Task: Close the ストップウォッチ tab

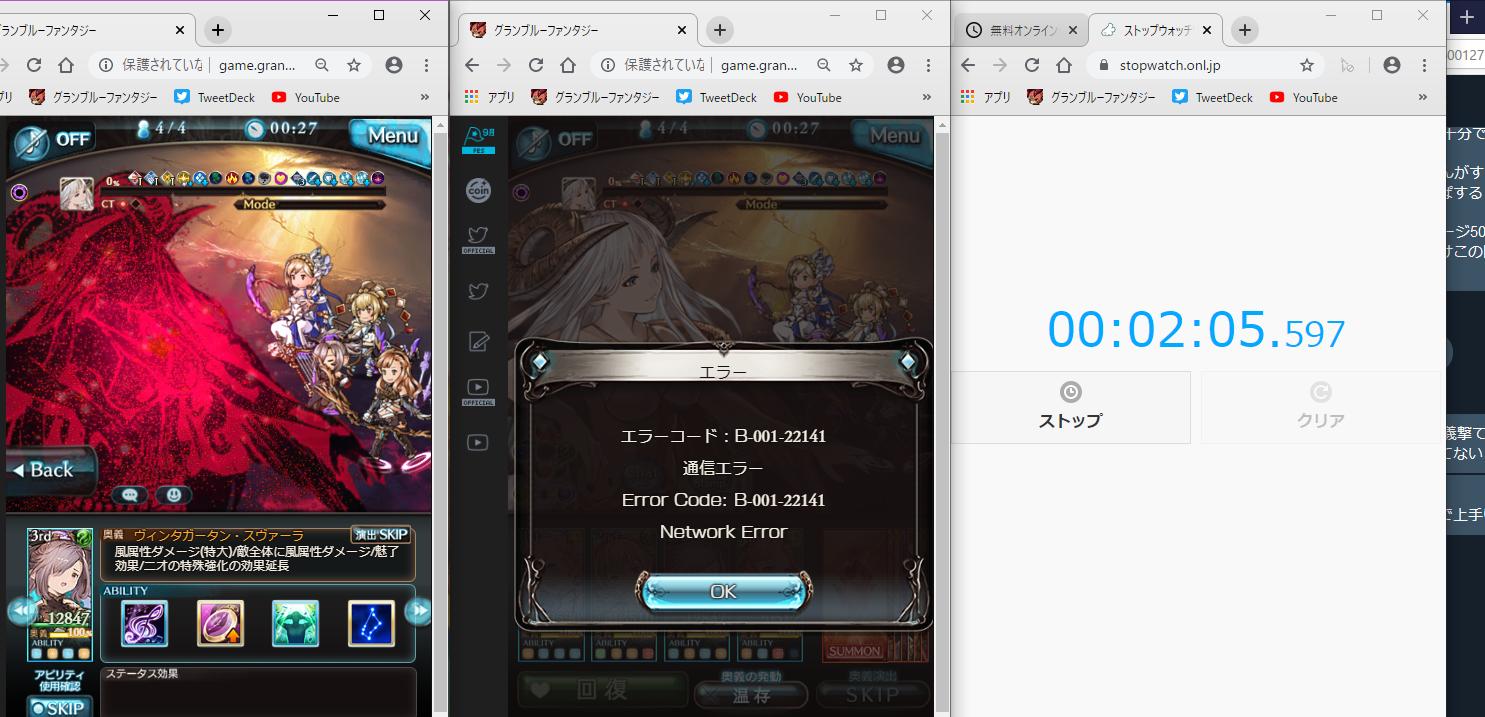Action: pyautogui.click(x=1206, y=30)
